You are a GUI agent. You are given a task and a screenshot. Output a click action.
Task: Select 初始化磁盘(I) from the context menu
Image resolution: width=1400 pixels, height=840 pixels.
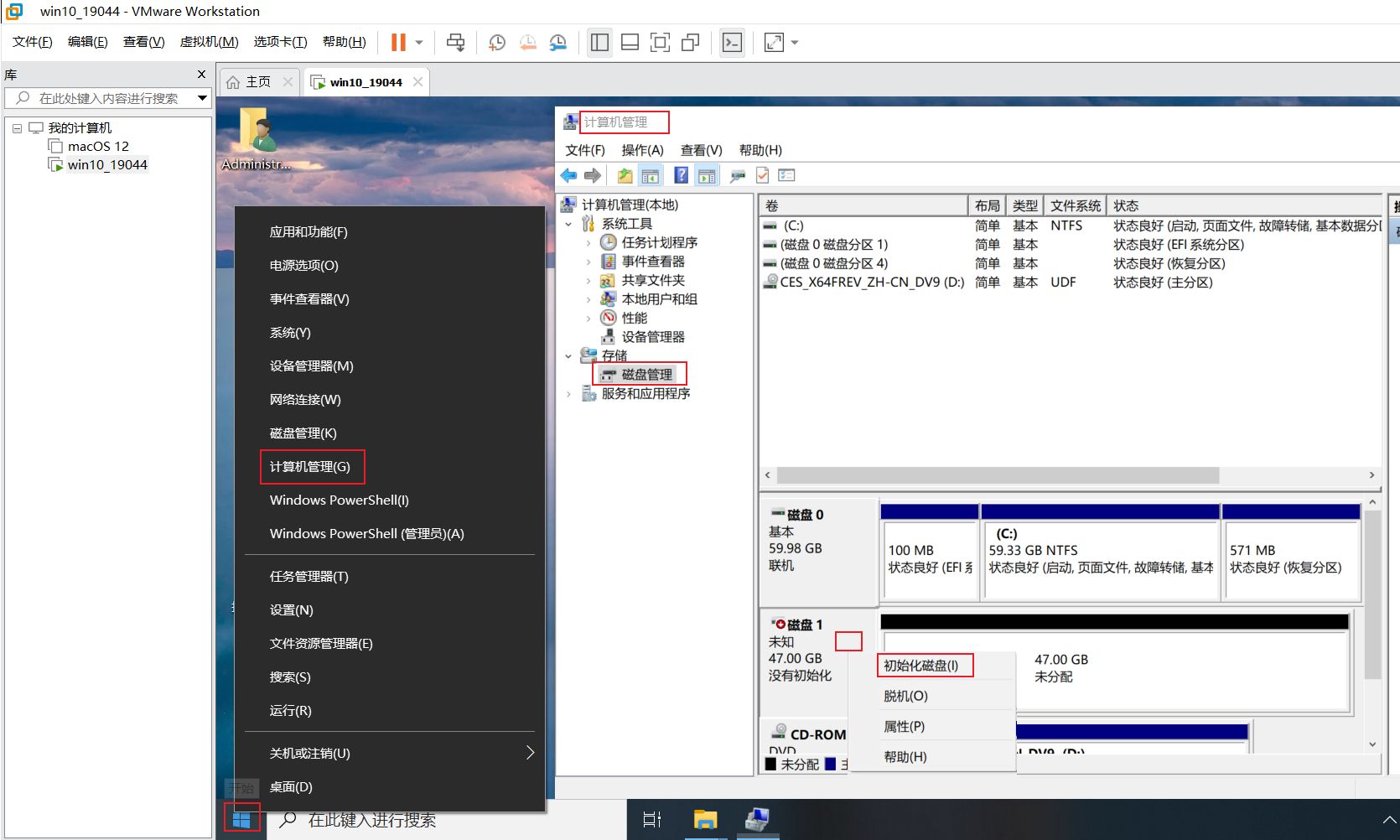tap(920, 666)
